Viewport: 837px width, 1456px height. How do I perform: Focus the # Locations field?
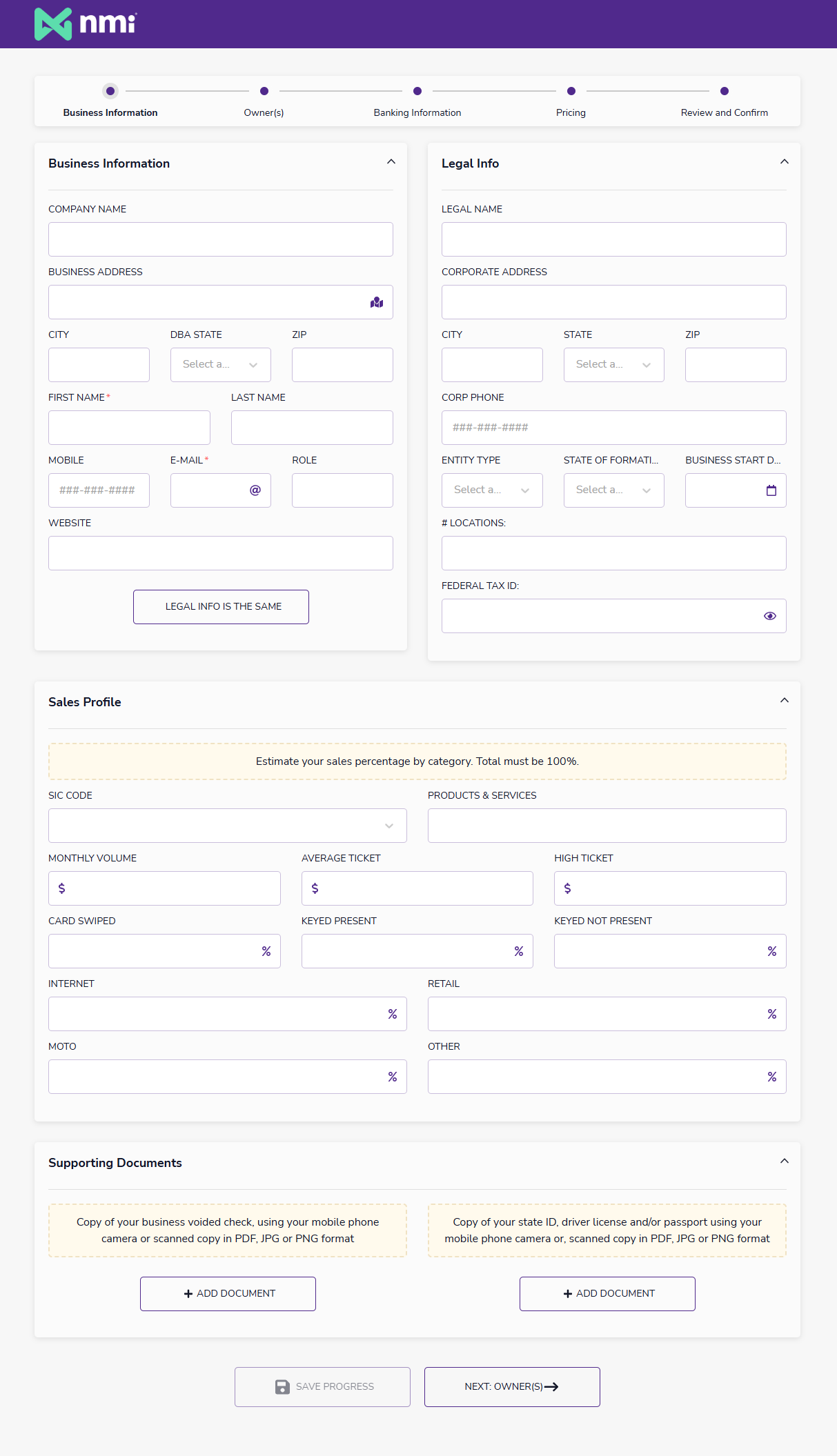[614, 553]
